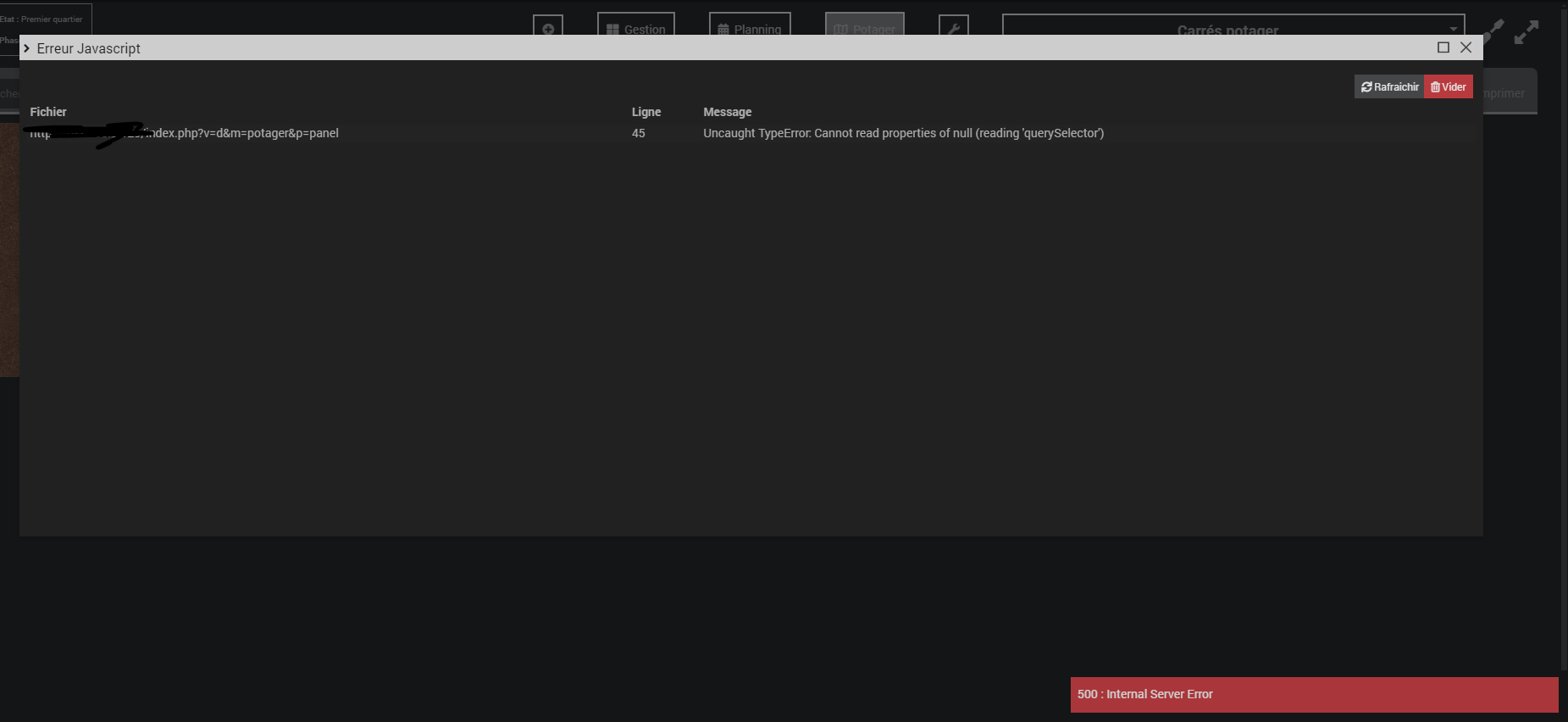Switch to the Planning tab
Viewport: 1568px width, 722px height.
[750, 25]
